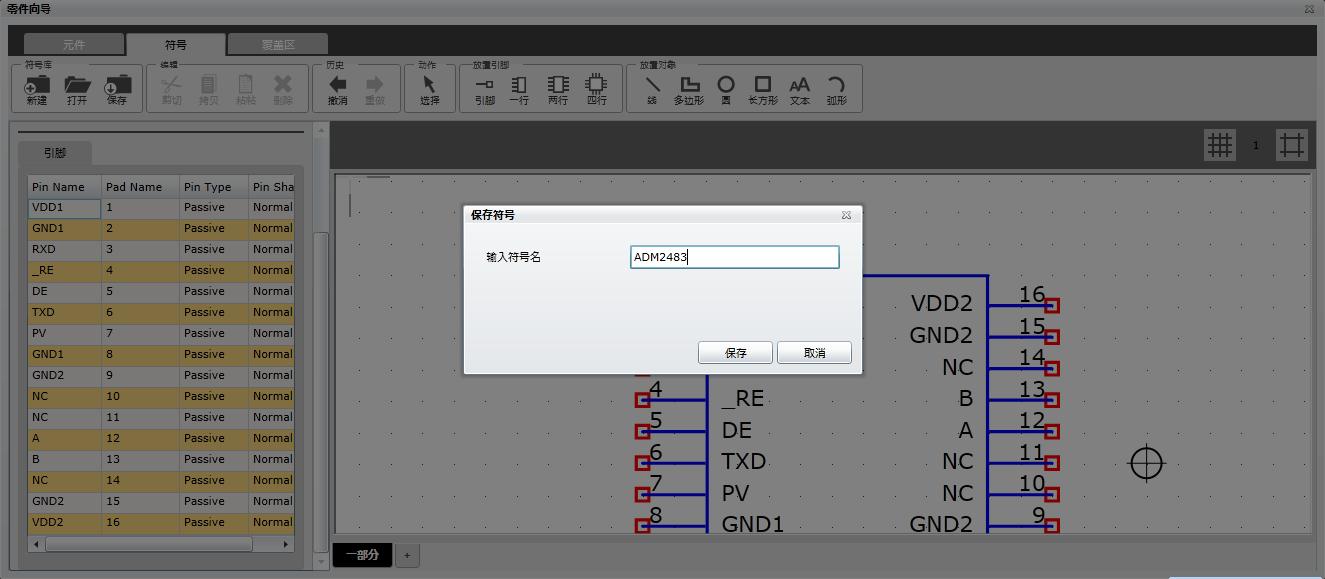The image size is (1325, 579).
Task: Select the RXD pin name cell
Action: (64, 250)
